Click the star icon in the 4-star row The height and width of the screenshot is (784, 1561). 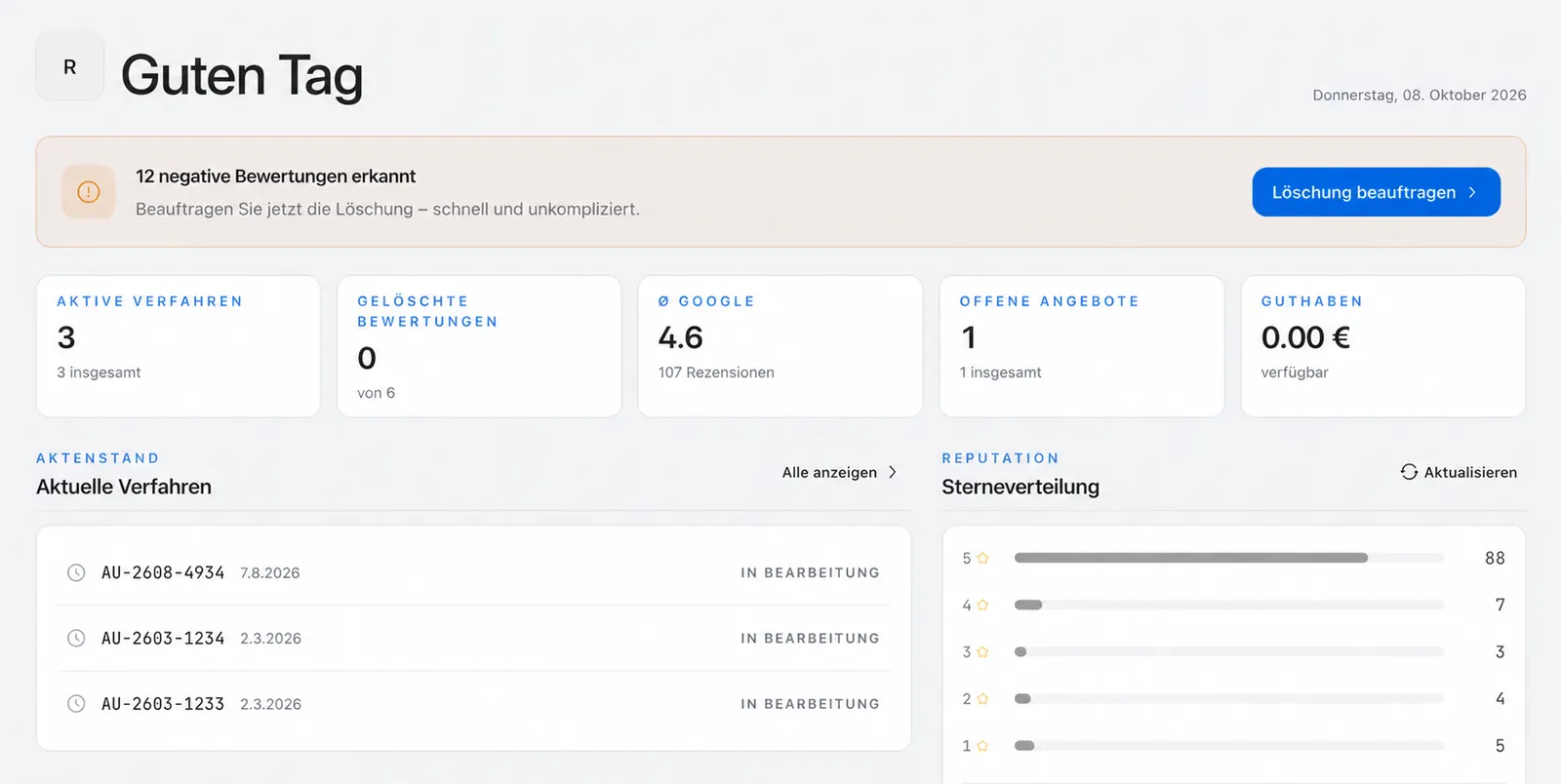tap(982, 605)
